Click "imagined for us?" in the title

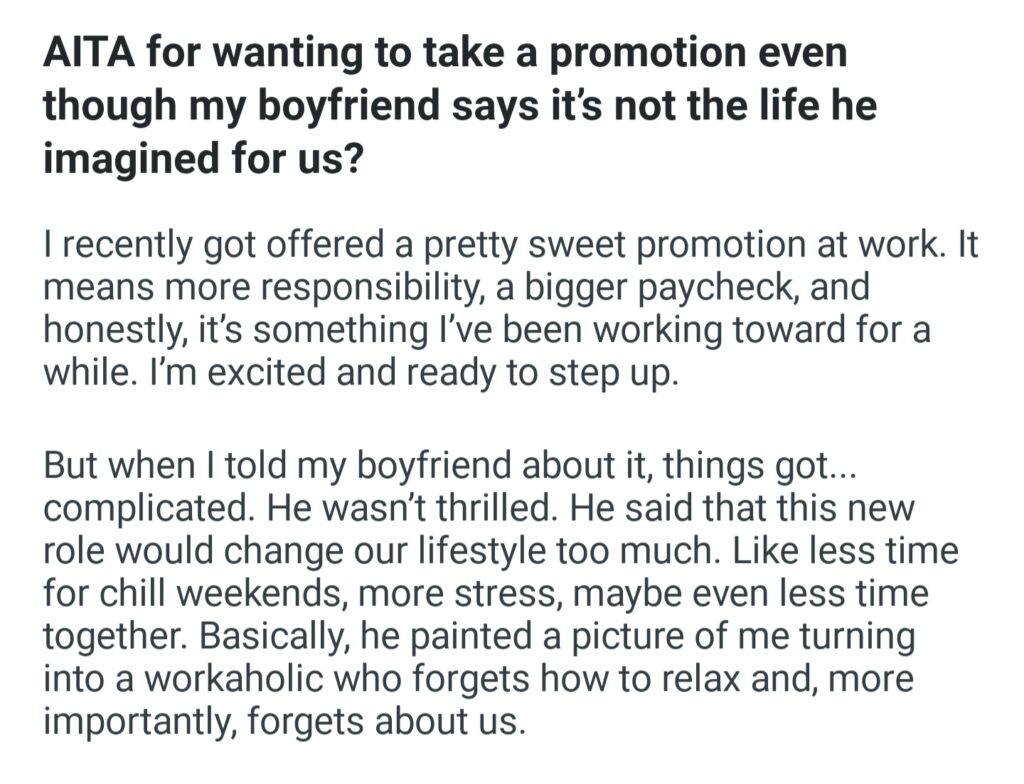pos(201,158)
